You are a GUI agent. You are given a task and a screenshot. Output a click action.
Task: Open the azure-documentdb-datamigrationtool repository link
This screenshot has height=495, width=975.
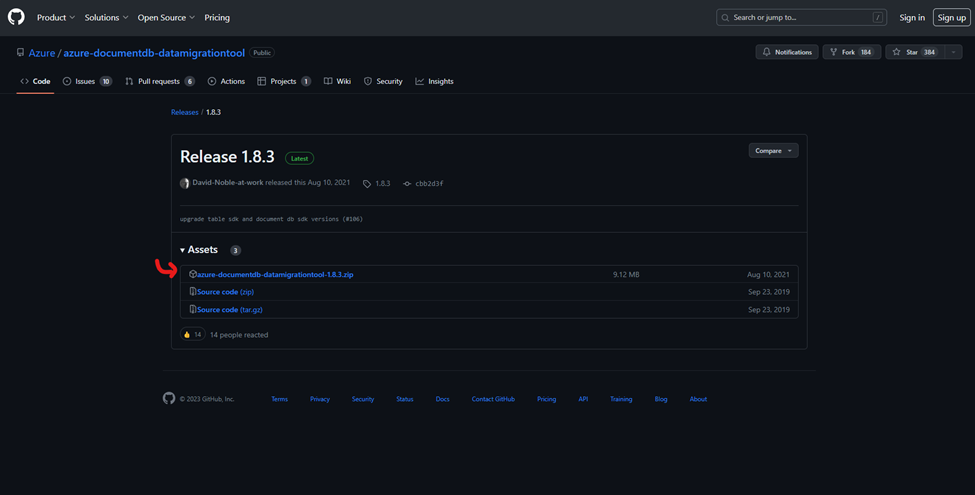click(154, 53)
